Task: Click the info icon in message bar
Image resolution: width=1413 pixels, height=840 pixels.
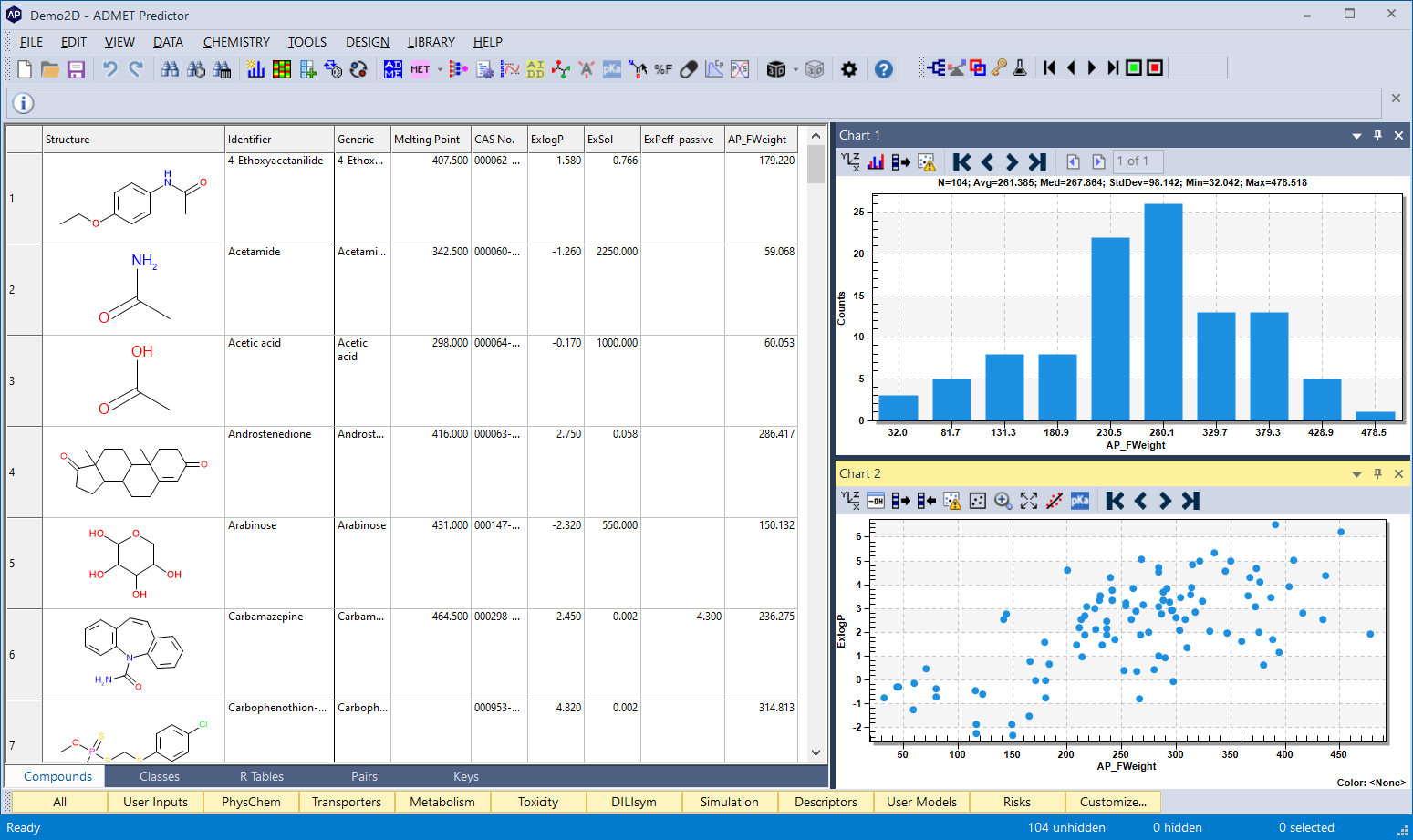Action: click(x=24, y=103)
